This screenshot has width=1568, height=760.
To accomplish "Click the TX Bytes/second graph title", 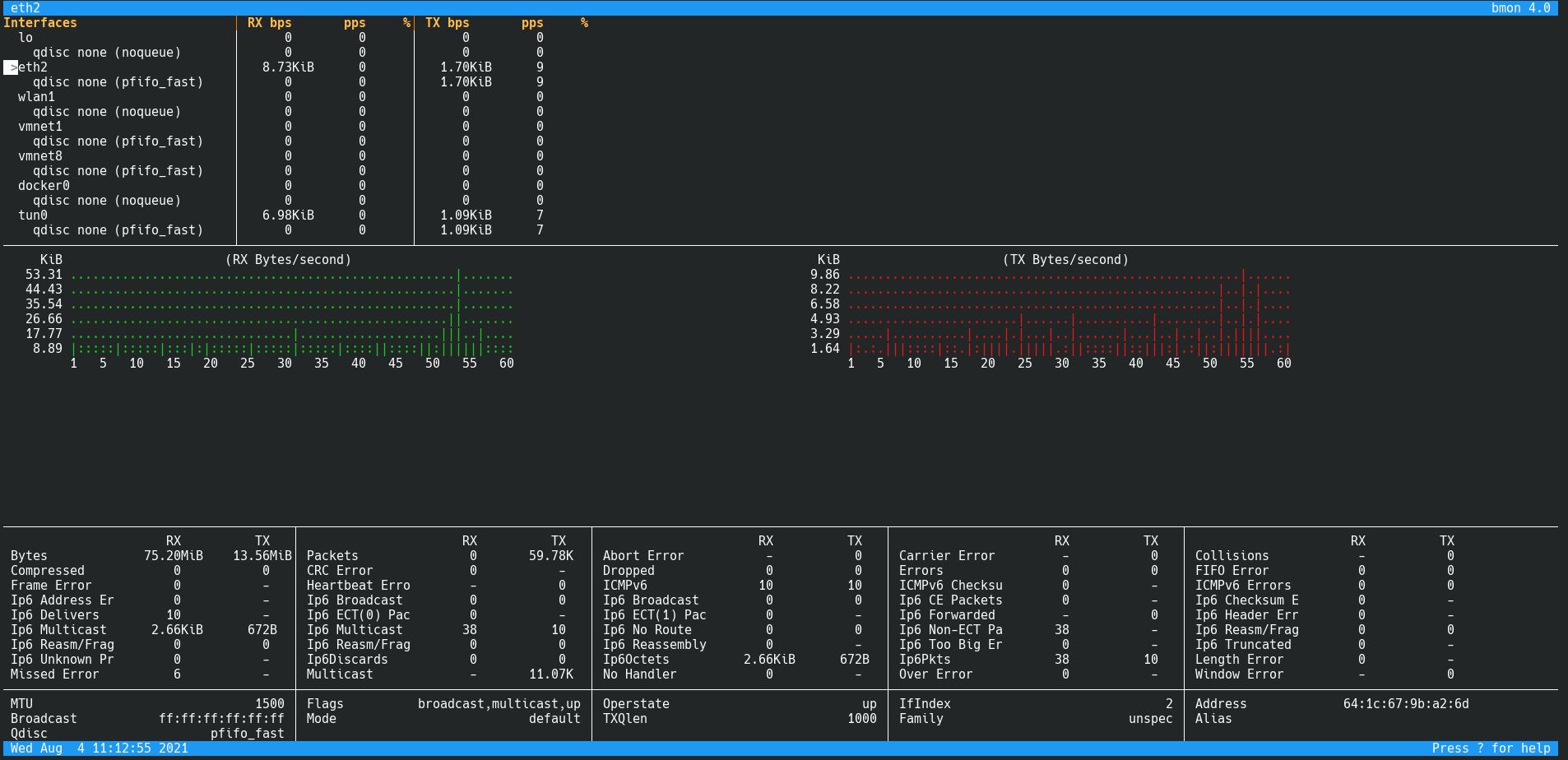I will pos(1065,260).
